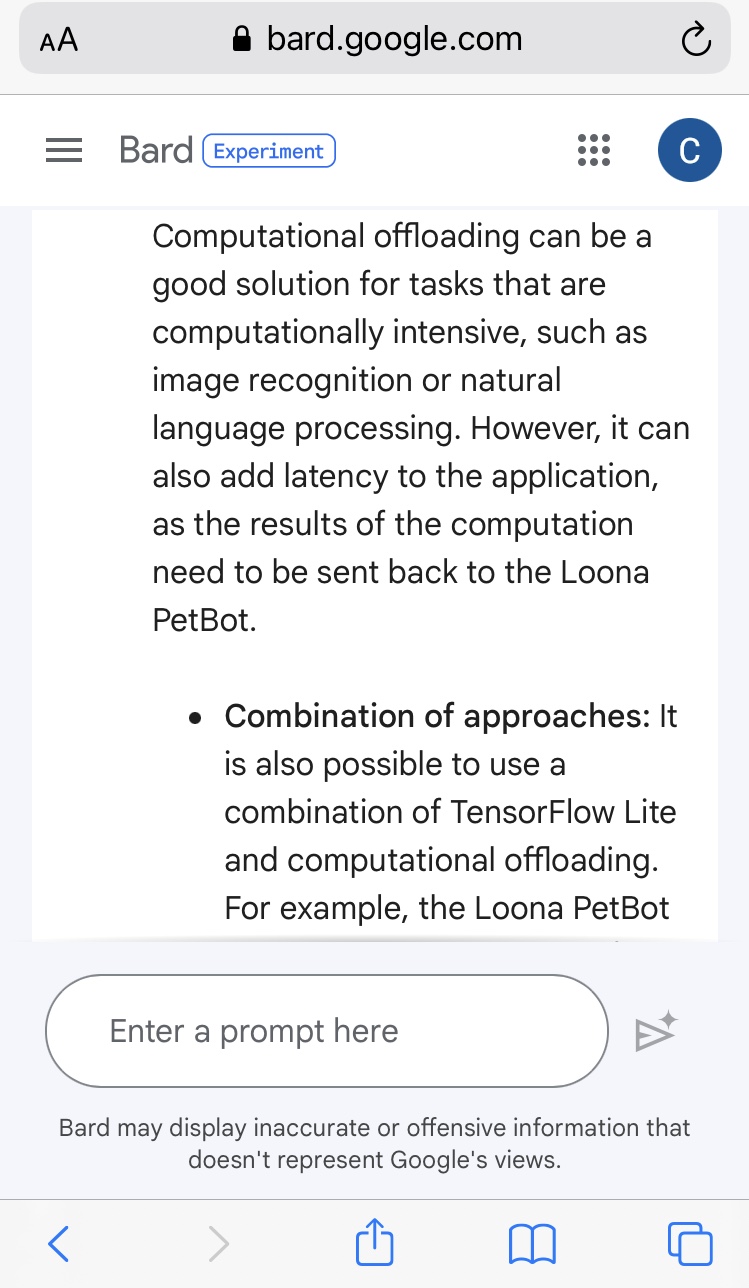Open the Bard hamburger side menu
Viewport: 749px width, 1288px height.
coord(64,151)
